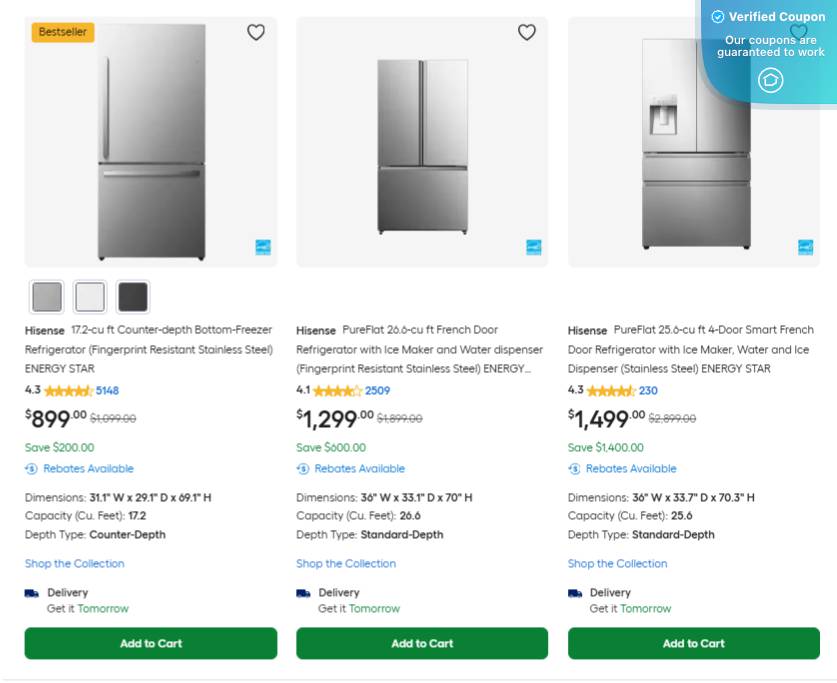This screenshot has height=683, width=837.
Task: Open the Hisense brand name on the first product
Action: coord(44,330)
